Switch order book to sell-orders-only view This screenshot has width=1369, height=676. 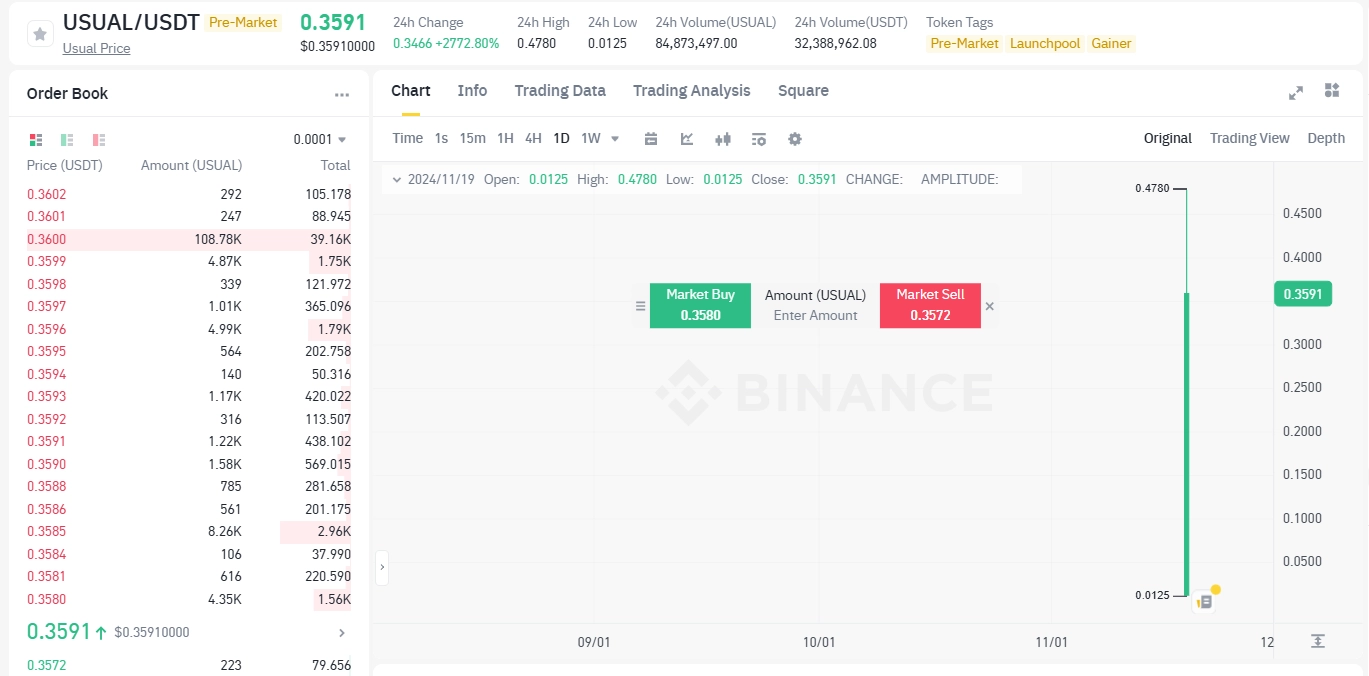pyautogui.click(x=99, y=139)
